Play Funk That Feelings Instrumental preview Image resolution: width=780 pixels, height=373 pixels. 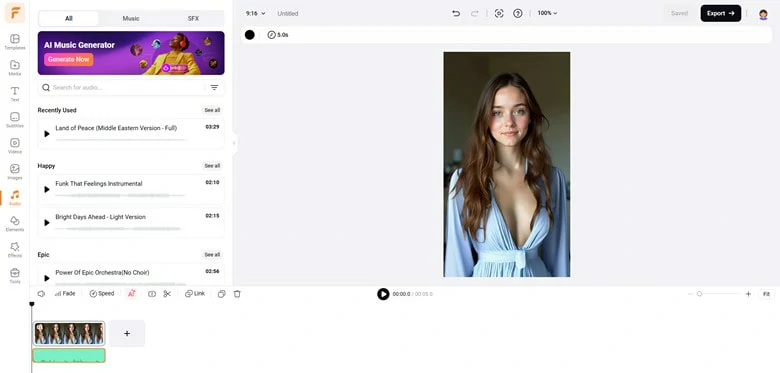[47, 189]
